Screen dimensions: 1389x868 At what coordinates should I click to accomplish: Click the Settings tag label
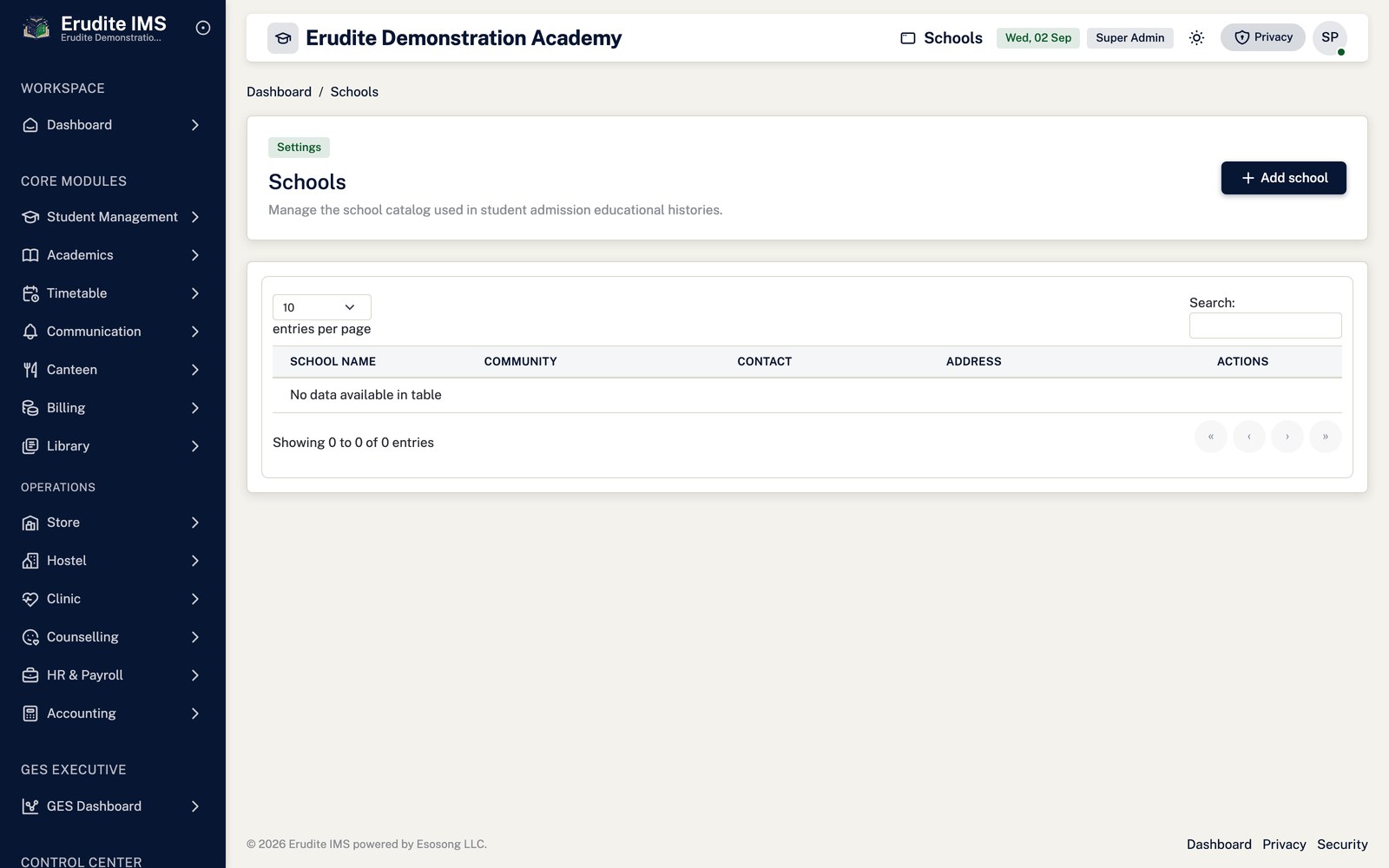pyautogui.click(x=299, y=148)
